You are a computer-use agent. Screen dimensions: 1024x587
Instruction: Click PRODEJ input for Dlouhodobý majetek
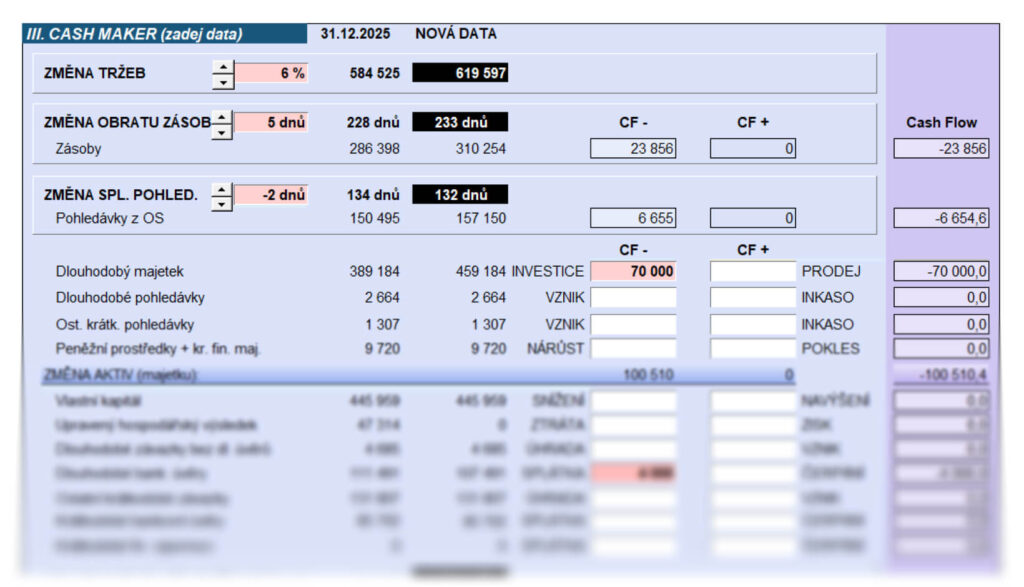pos(753,271)
